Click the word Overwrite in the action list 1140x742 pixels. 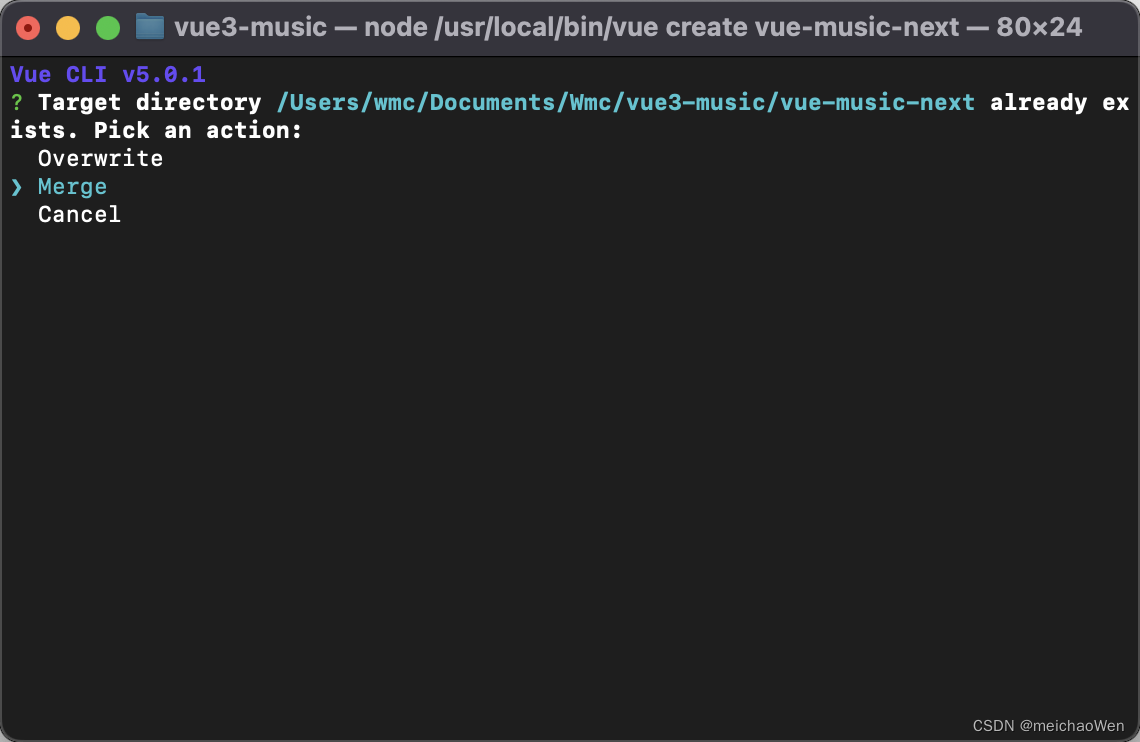coord(100,158)
